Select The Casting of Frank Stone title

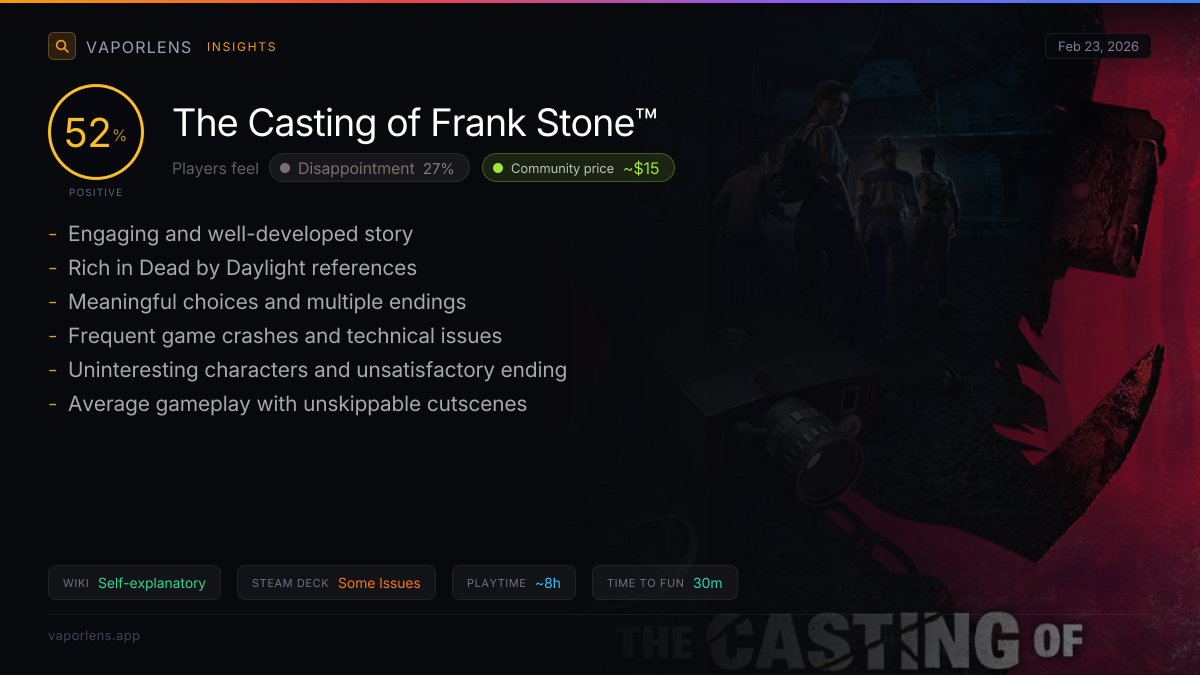(415, 124)
